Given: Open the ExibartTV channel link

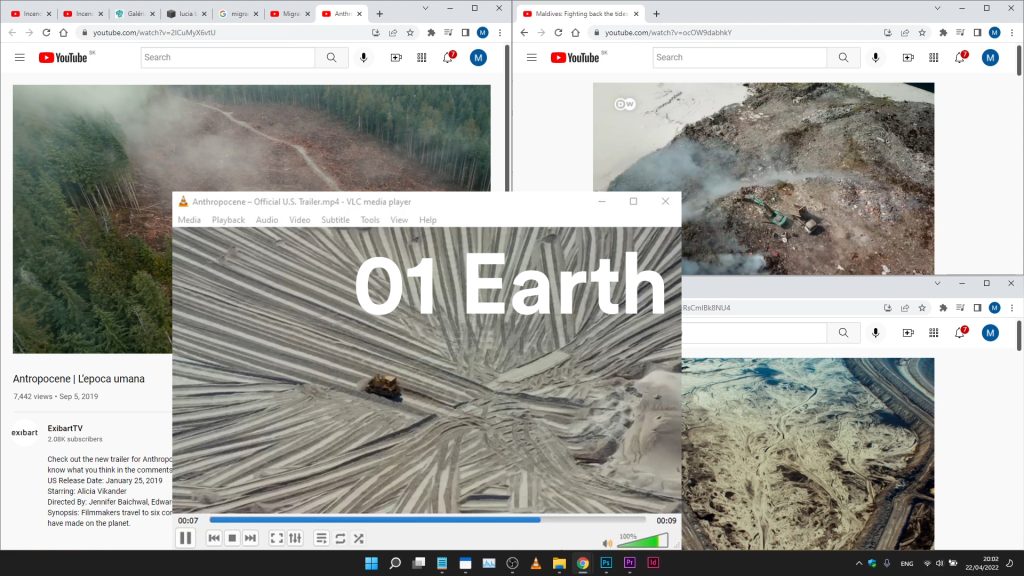Looking at the screenshot, I should click(x=65, y=428).
